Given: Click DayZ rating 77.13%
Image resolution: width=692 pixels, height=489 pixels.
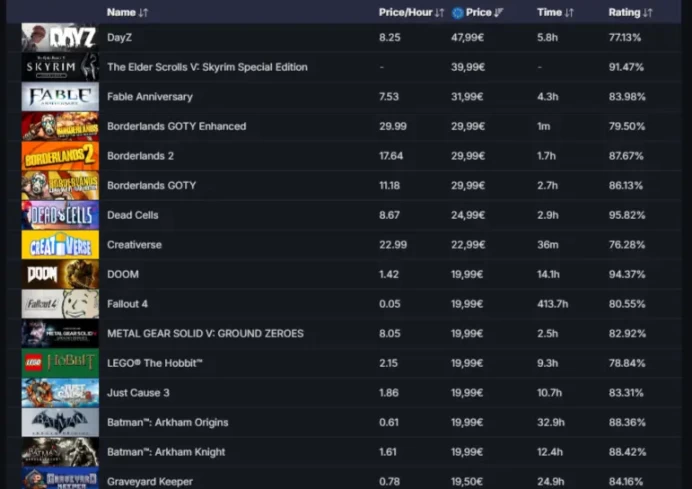Looking at the screenshot, I should point(624,38).
